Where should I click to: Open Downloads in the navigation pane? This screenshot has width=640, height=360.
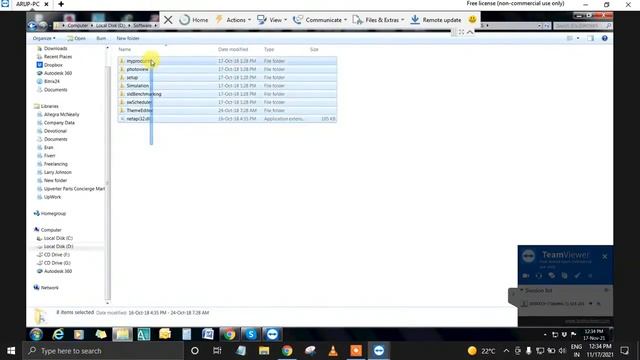pyautogui.click(x=55, y=48)
